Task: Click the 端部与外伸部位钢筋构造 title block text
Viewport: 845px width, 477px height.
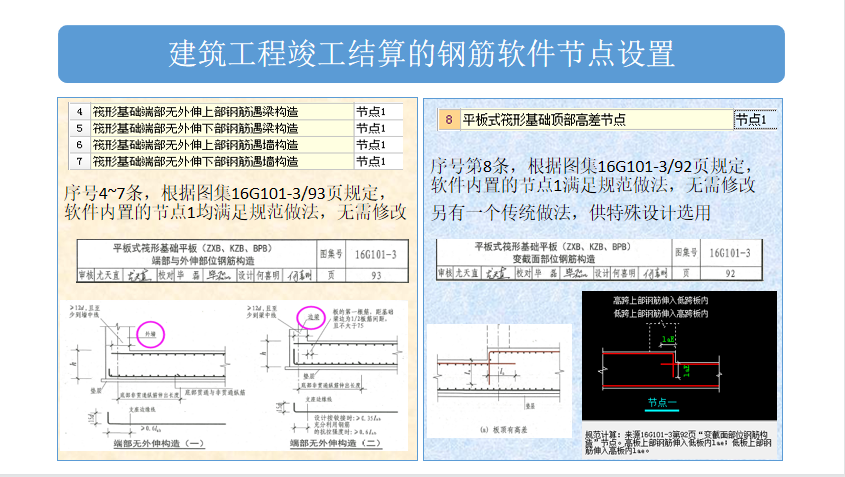Action: (203, 261)
